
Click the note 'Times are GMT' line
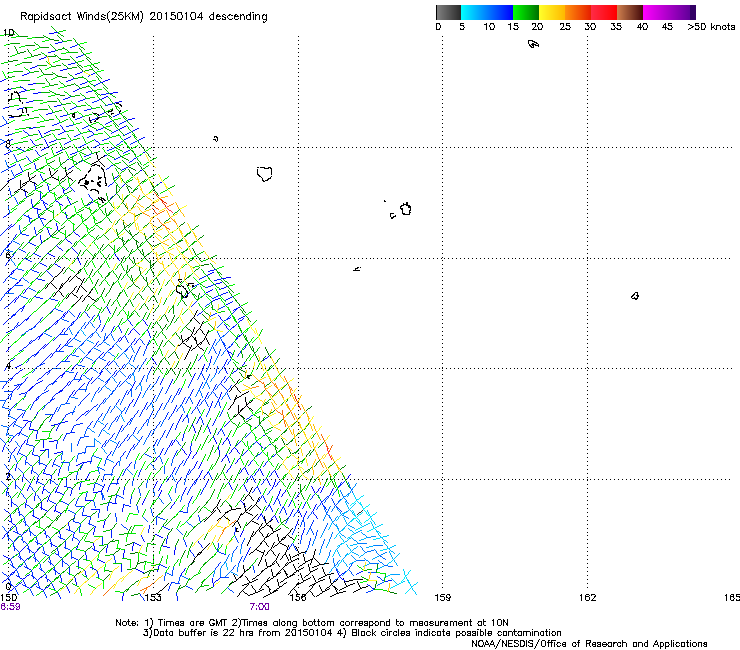[312, 623]
